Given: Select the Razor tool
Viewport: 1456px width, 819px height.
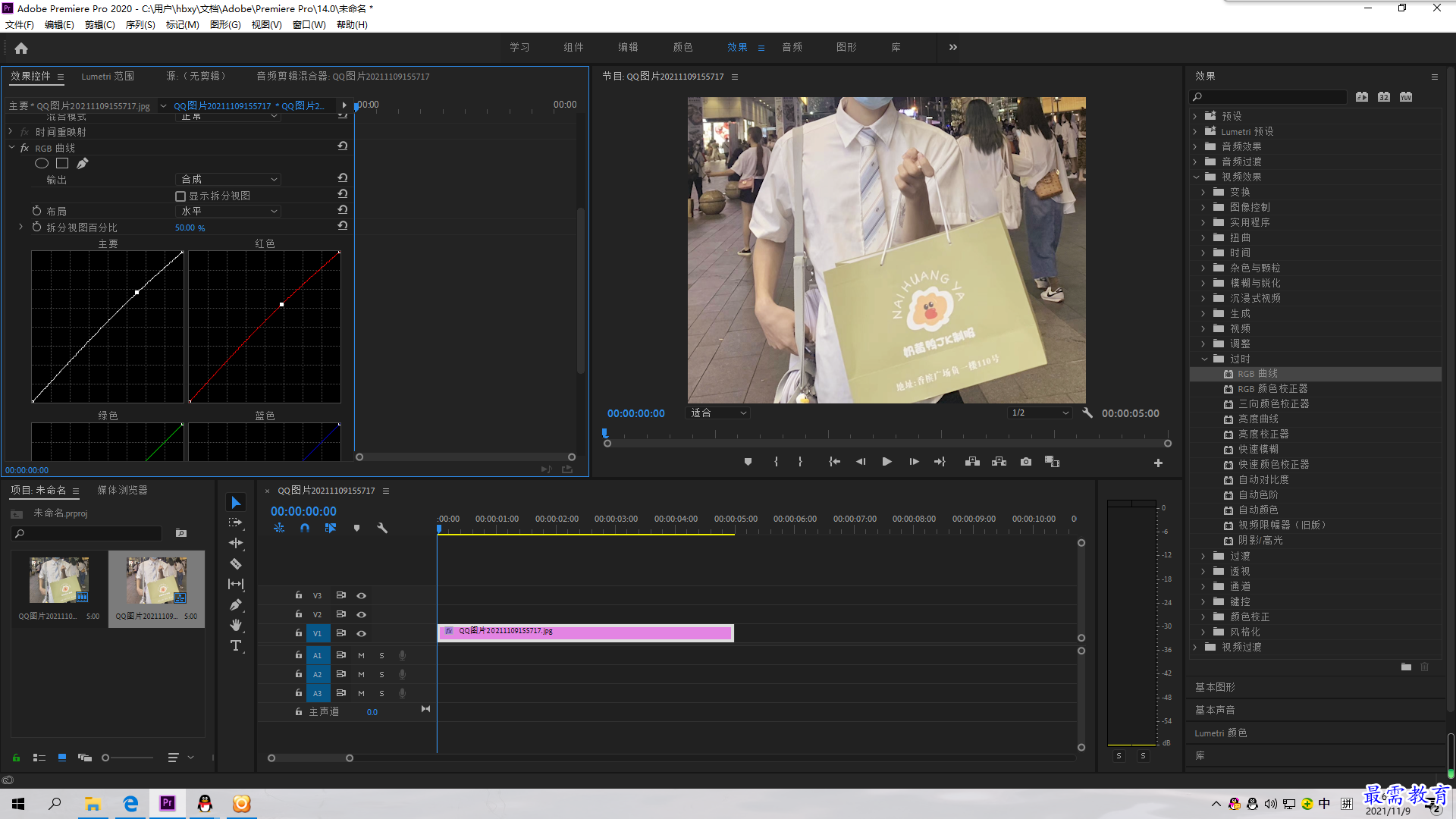Looking at the screenshot, I should click(236, 563).
